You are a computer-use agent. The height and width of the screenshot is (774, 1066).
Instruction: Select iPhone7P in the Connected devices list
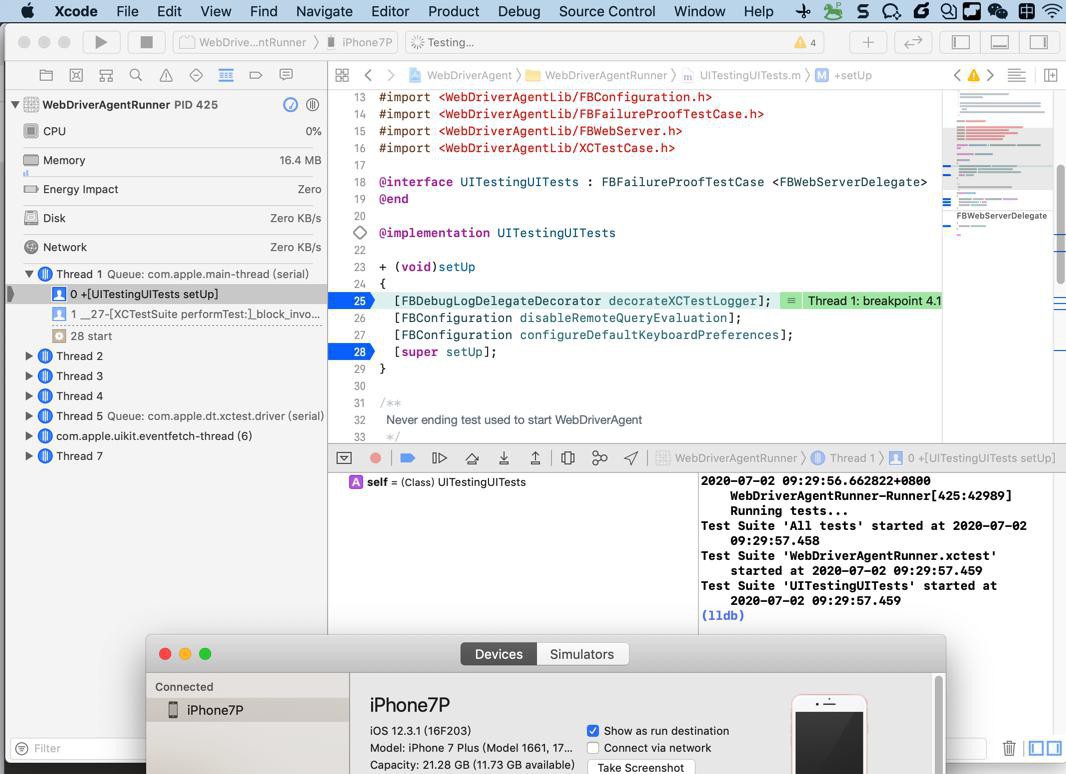coord(247,710)
